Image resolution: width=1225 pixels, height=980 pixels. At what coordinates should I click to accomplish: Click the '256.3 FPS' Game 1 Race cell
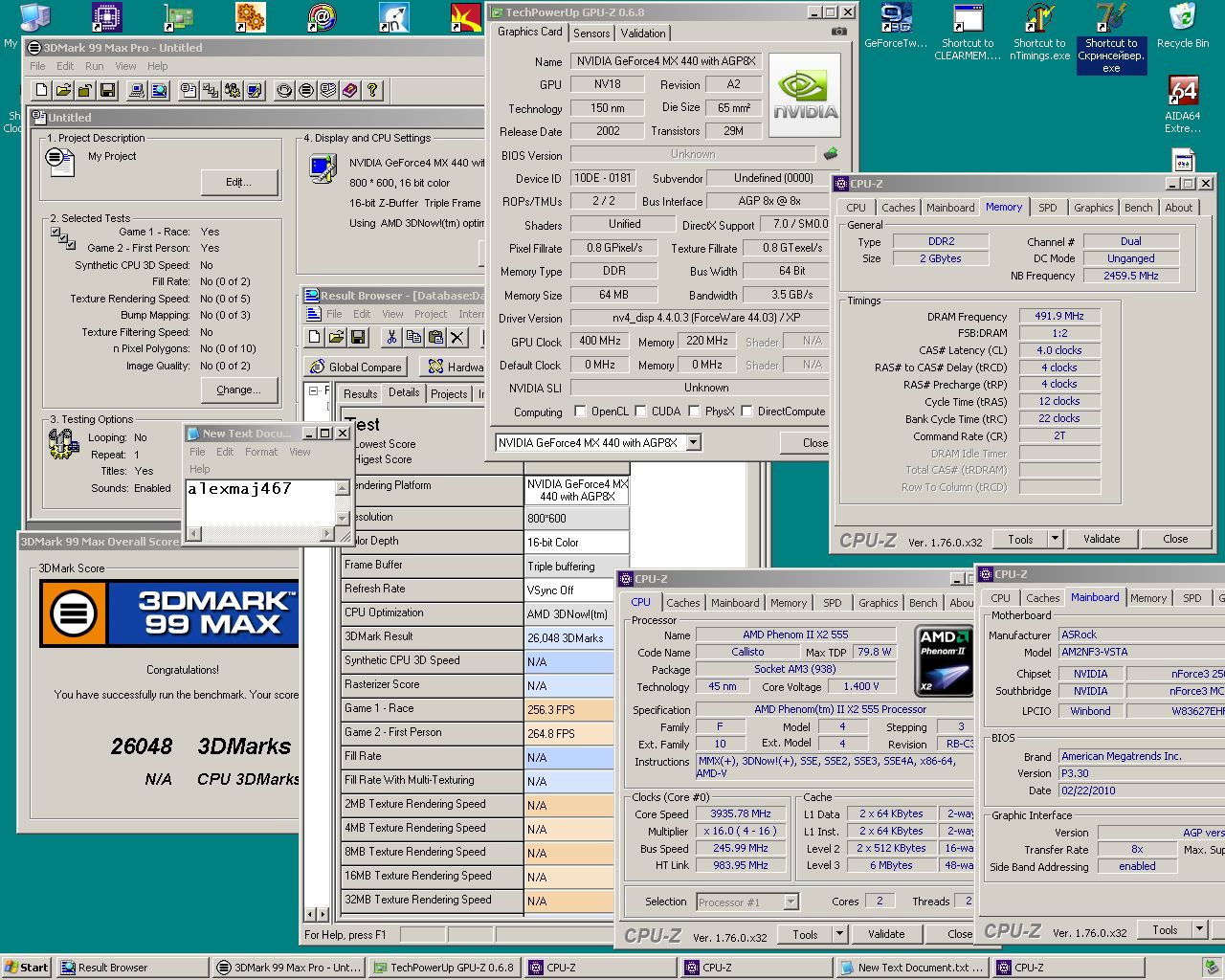tap(570, 709)
